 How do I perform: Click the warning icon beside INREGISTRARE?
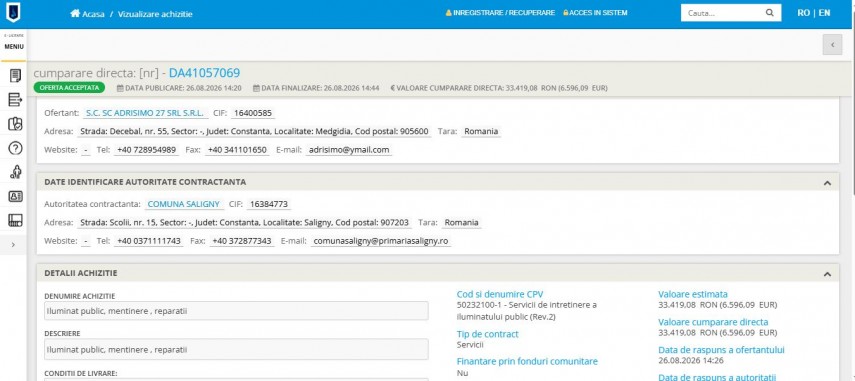pos(448,13)
